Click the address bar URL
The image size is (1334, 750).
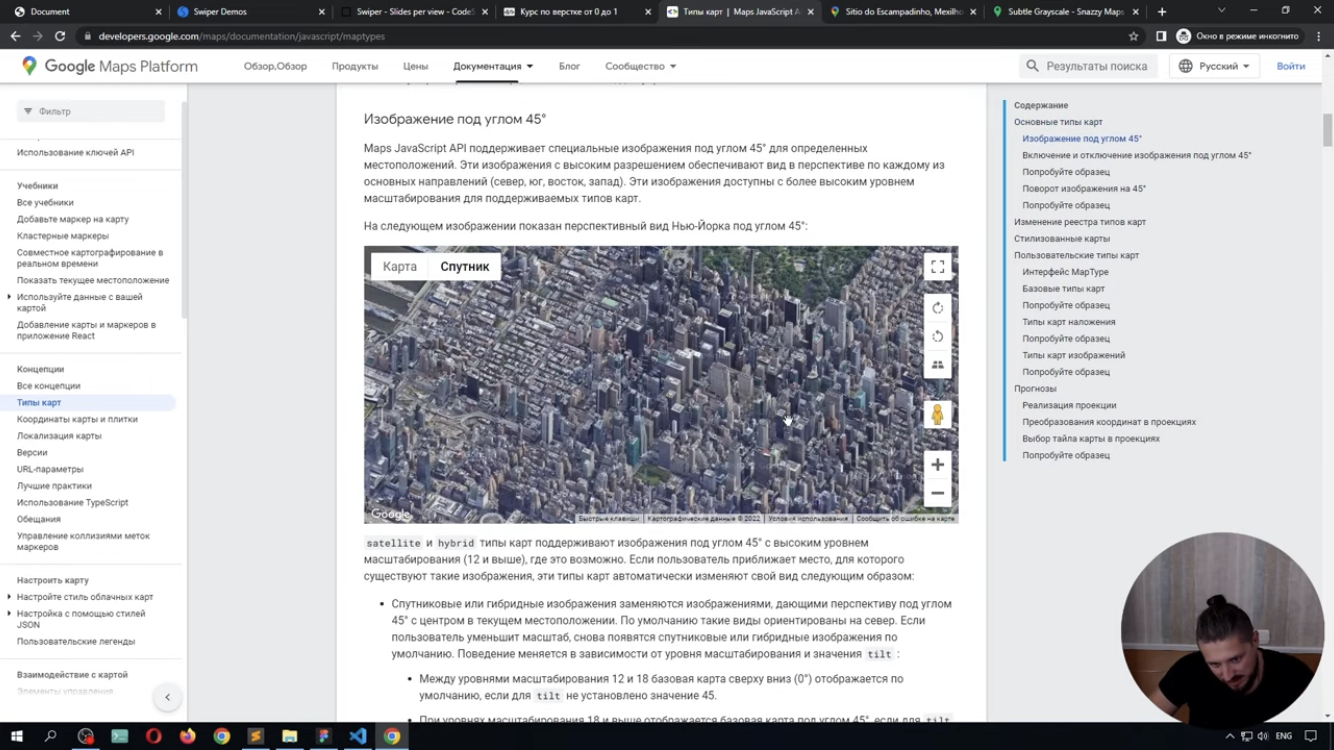pyautogui.click(x=241, y=36)
